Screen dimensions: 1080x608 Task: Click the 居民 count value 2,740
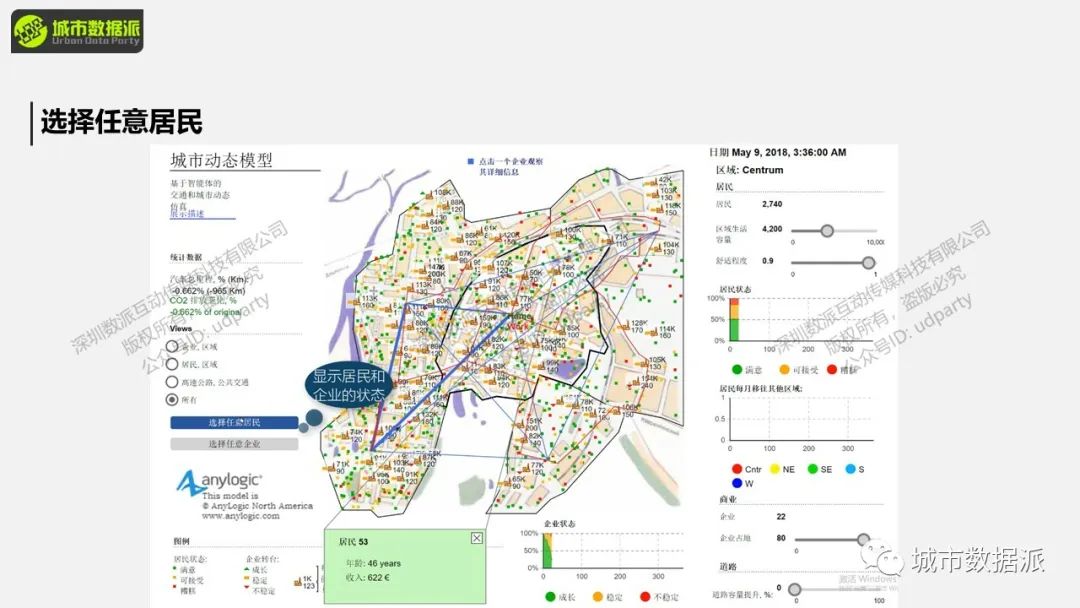(x=772, y=205)
